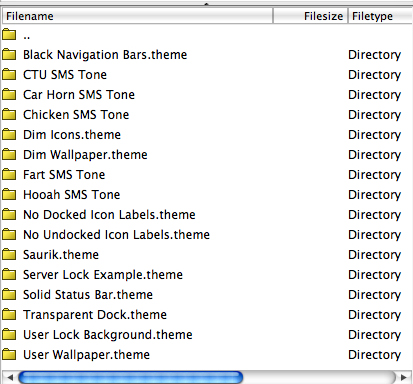The height and width of the screenshot is (384, 413).
Task: Click the Car Horn SMS Tone folder icon
Action: 9,94
